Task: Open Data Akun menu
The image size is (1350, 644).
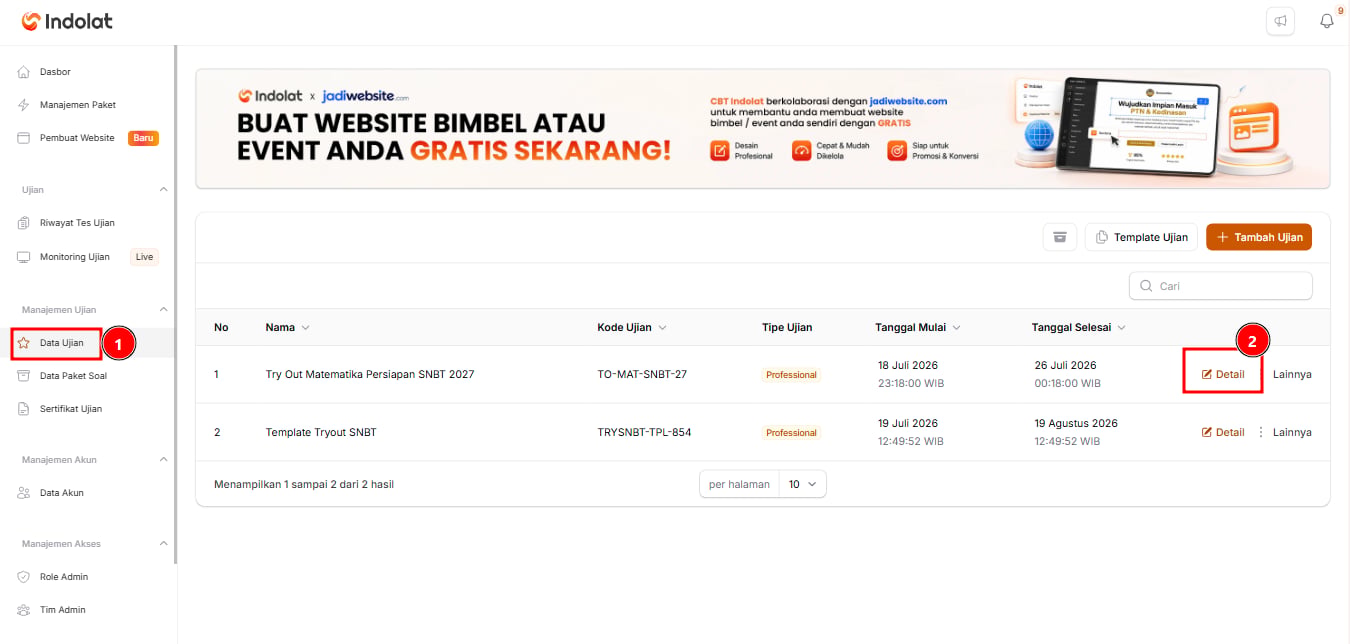Action: (x=62, y=493)
